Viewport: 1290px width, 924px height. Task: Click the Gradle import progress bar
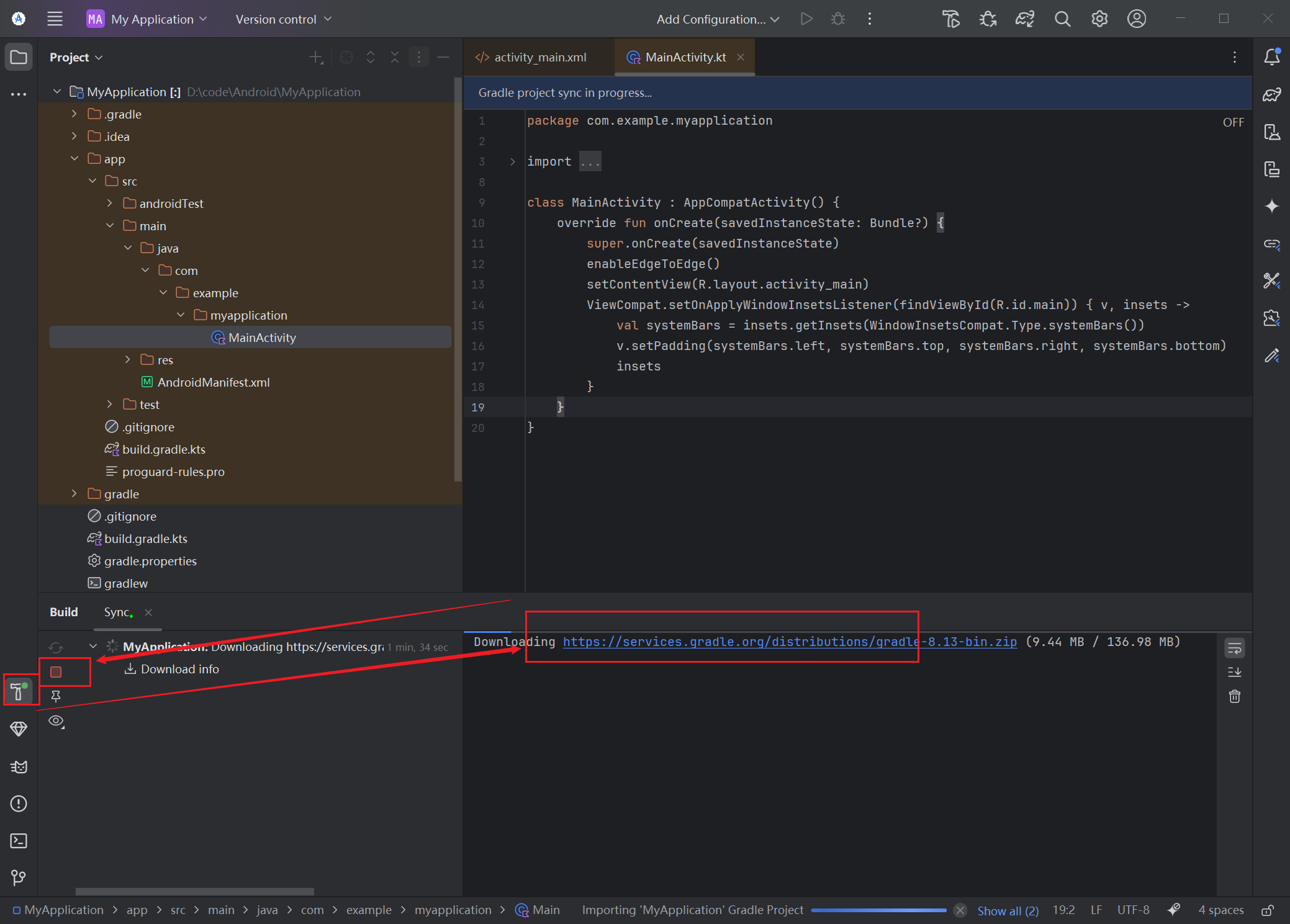tap(878, 910)
